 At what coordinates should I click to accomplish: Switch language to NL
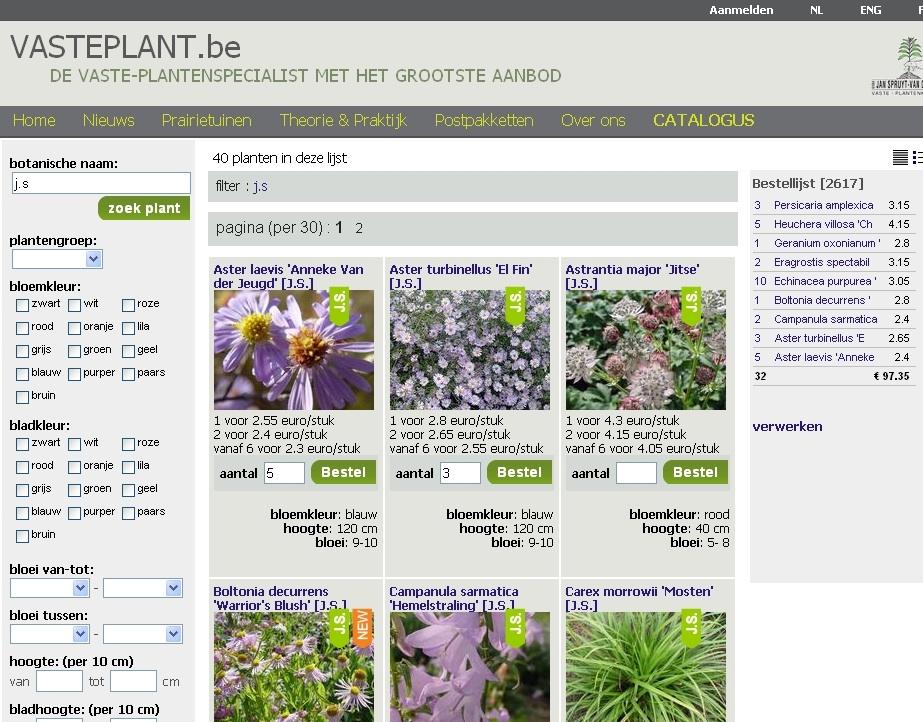816,10
